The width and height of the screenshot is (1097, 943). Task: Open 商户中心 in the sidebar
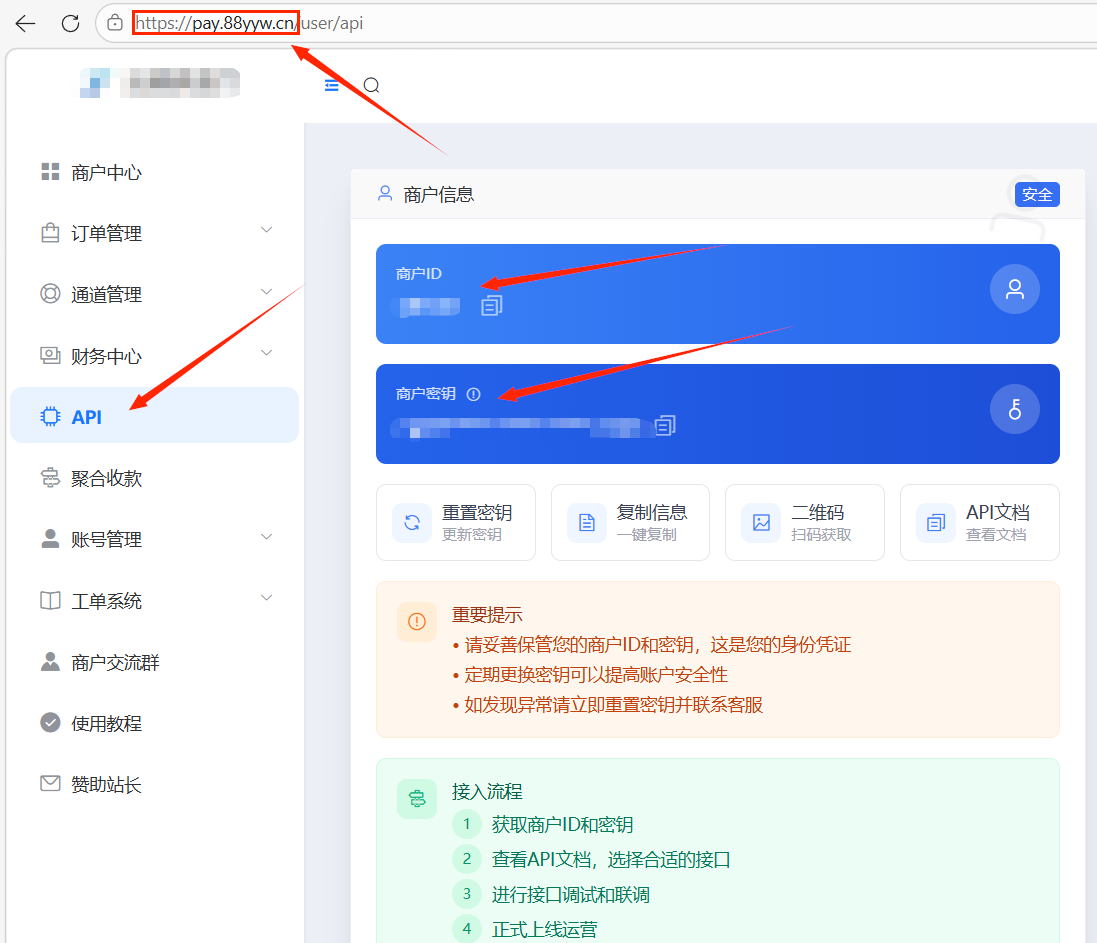tap(106, 172)
